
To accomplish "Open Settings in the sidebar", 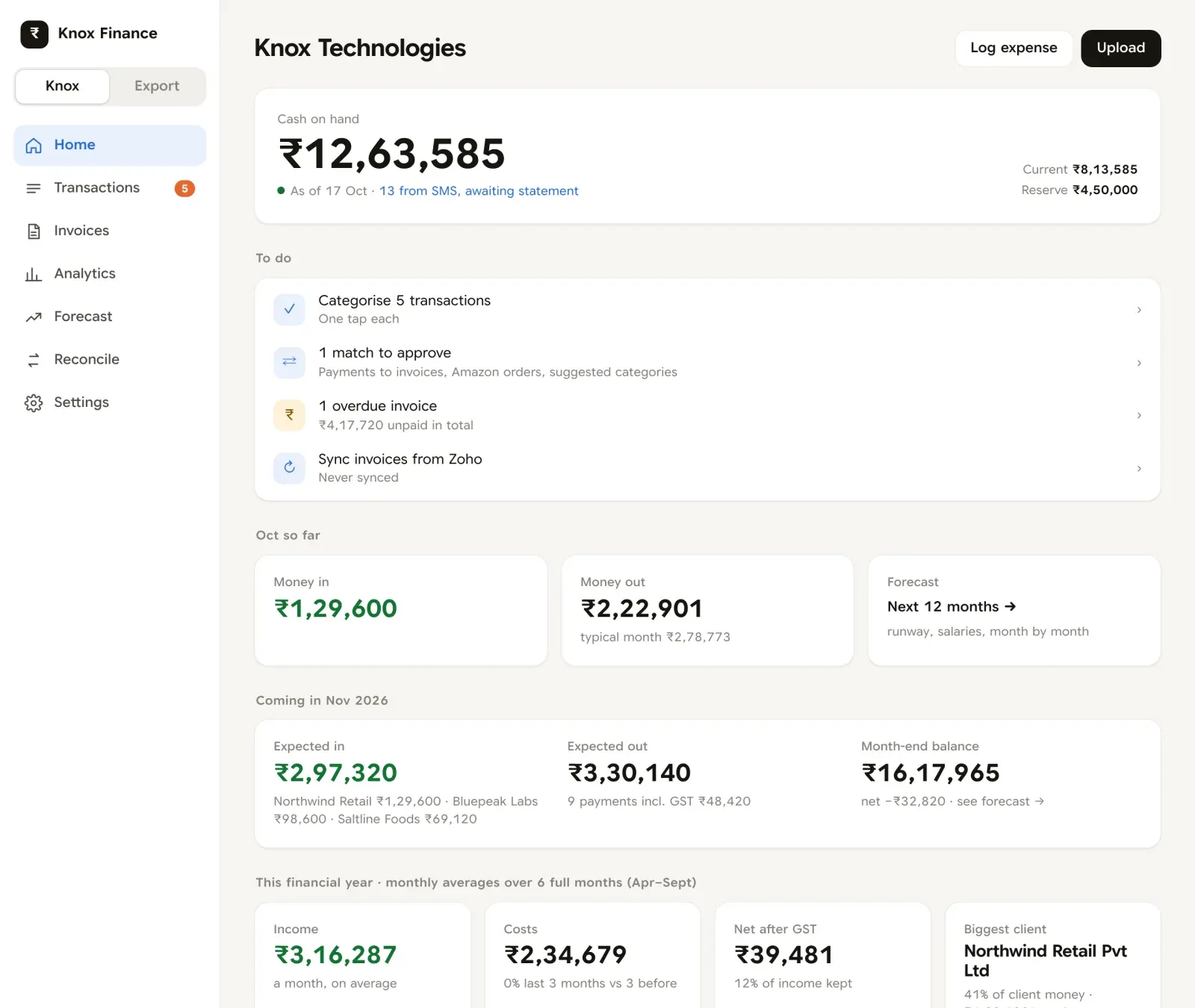I will [x=110, y=402].
